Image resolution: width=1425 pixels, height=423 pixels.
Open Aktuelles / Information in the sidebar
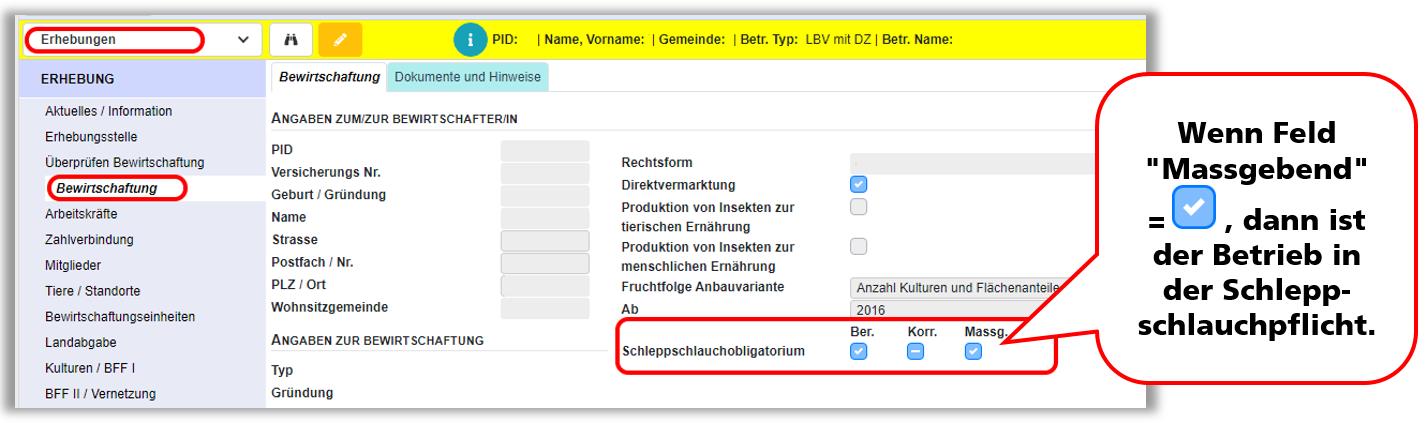[x=108, y=111]
